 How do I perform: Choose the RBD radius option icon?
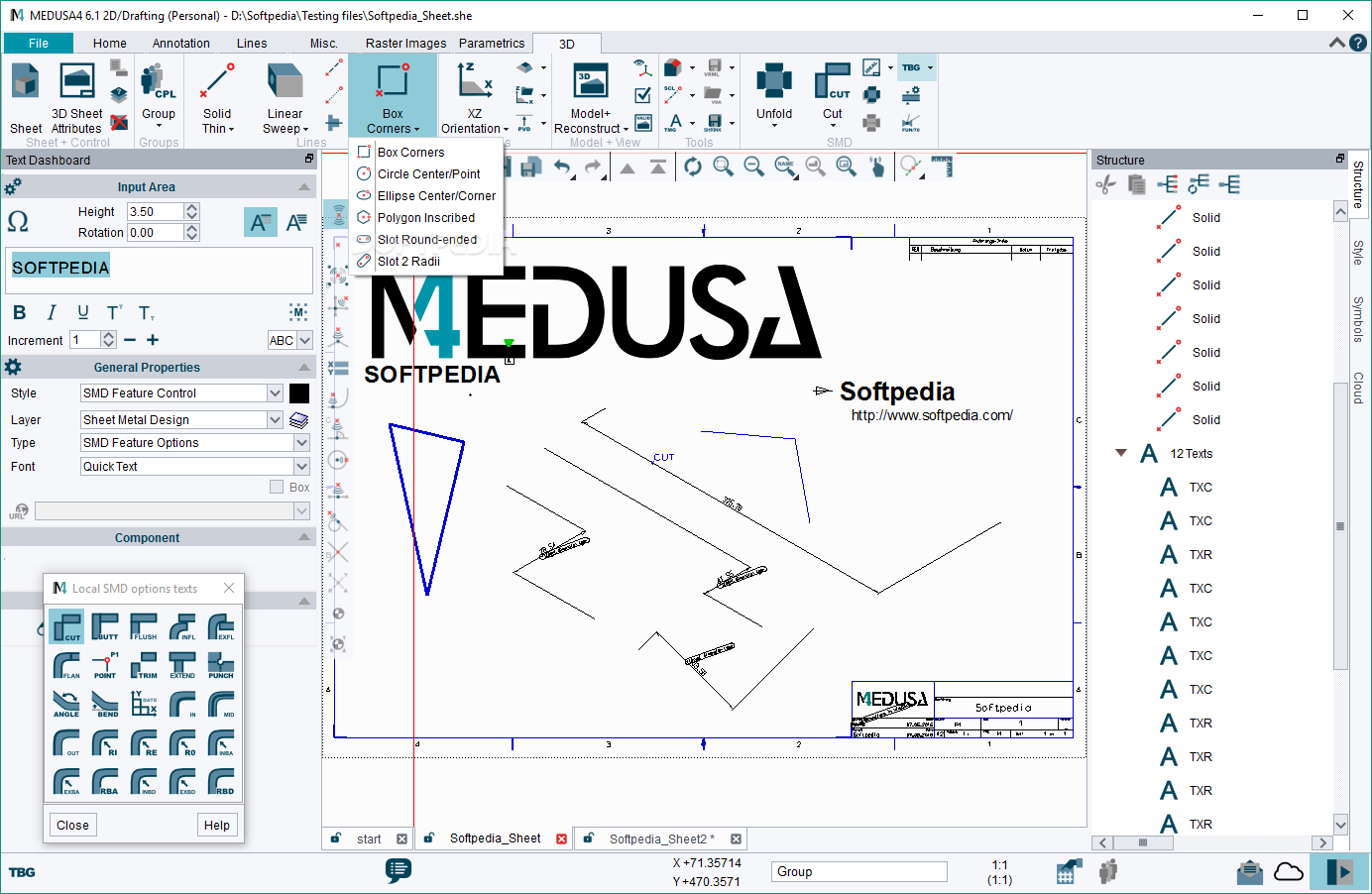[221, 781]
